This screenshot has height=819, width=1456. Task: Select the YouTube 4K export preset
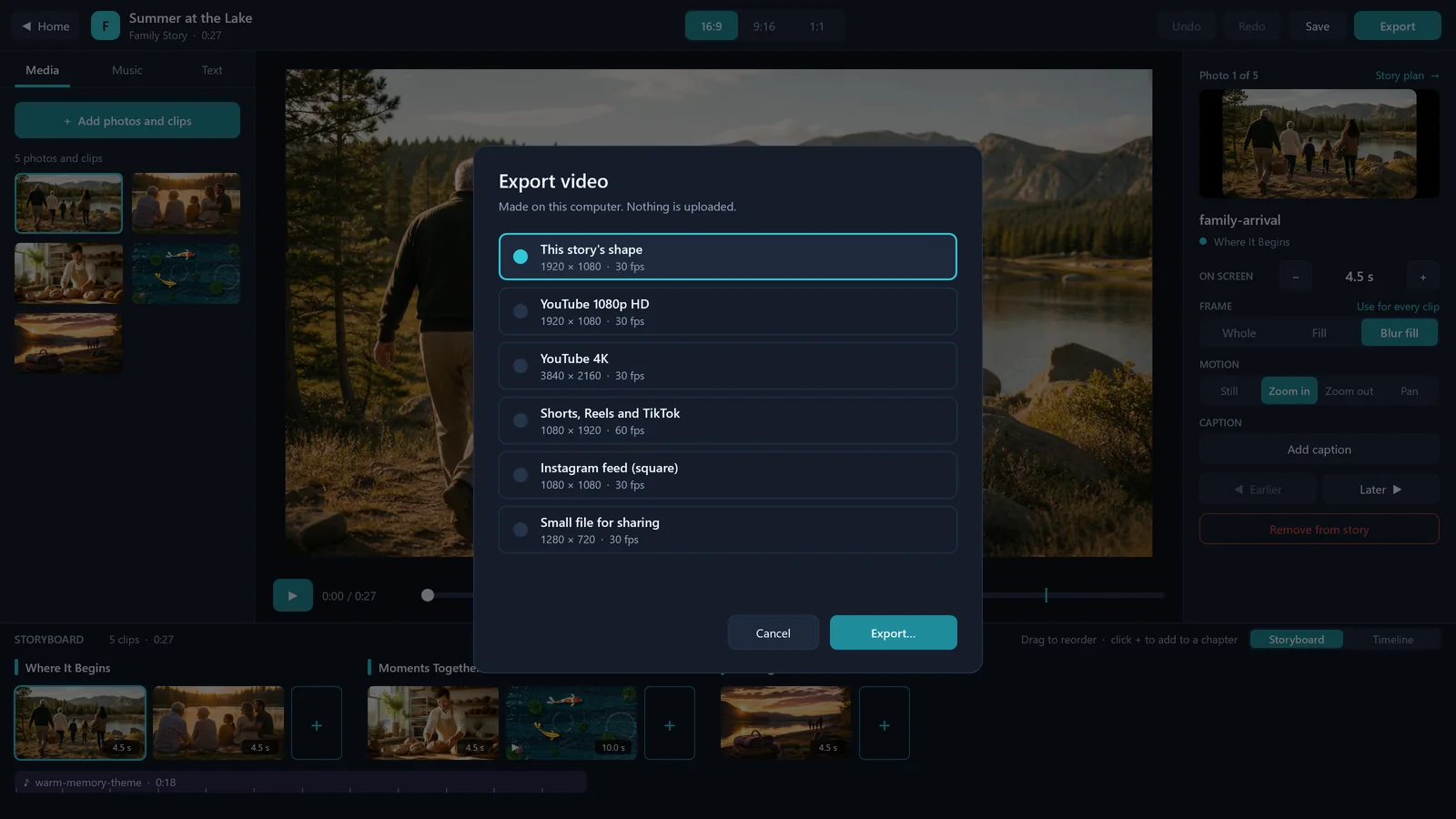[727, 366]
